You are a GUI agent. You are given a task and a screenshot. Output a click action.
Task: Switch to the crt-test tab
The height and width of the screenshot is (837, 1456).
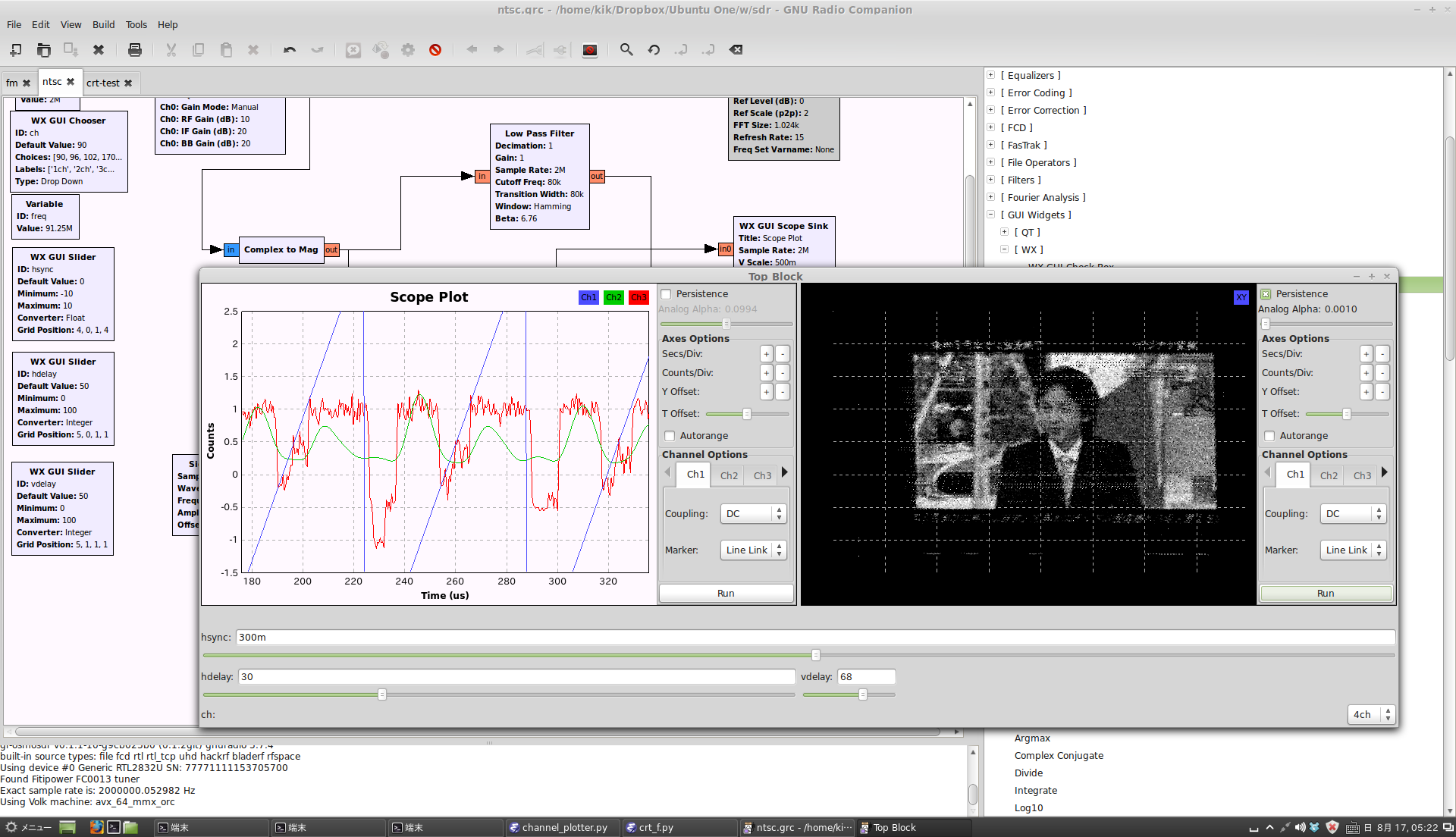(103, 83)
